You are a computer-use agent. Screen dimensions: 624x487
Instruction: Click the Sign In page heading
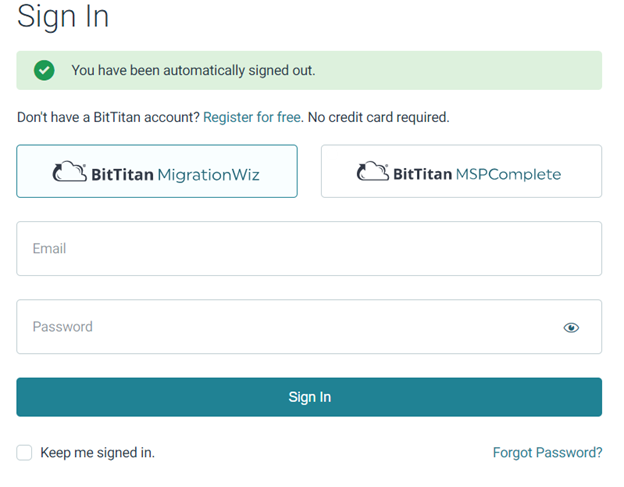pyautogui.click(x=63, y=17)
